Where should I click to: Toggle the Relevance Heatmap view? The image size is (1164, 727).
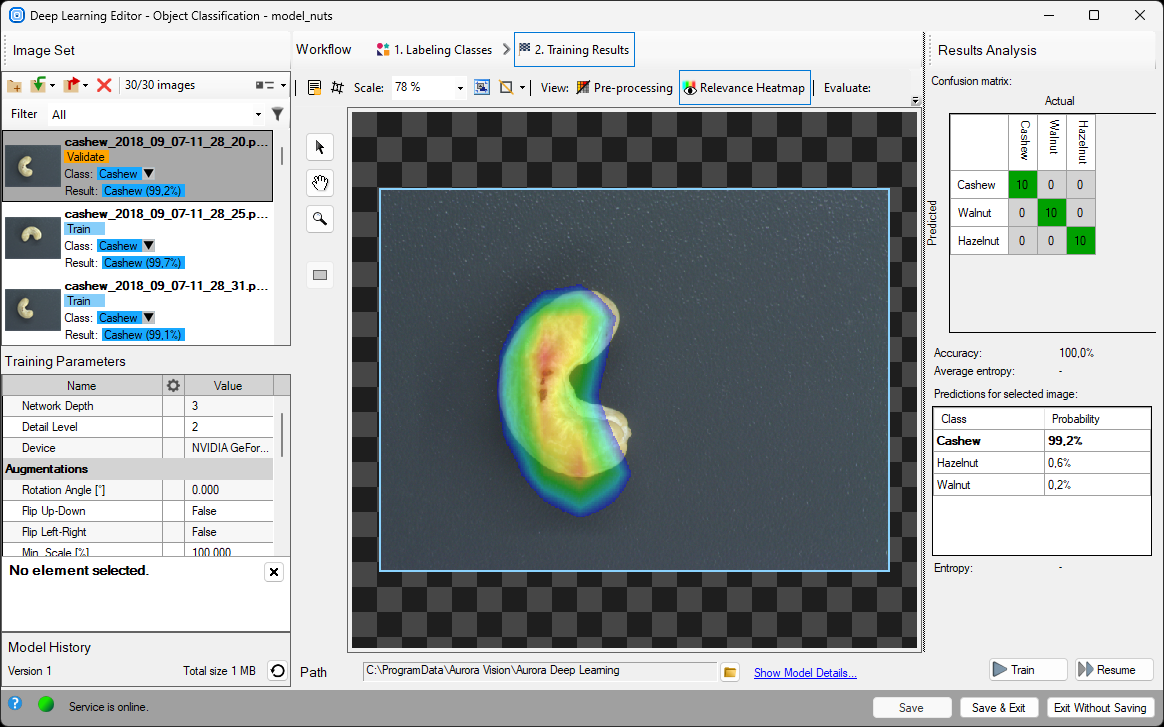pos(744,88)
